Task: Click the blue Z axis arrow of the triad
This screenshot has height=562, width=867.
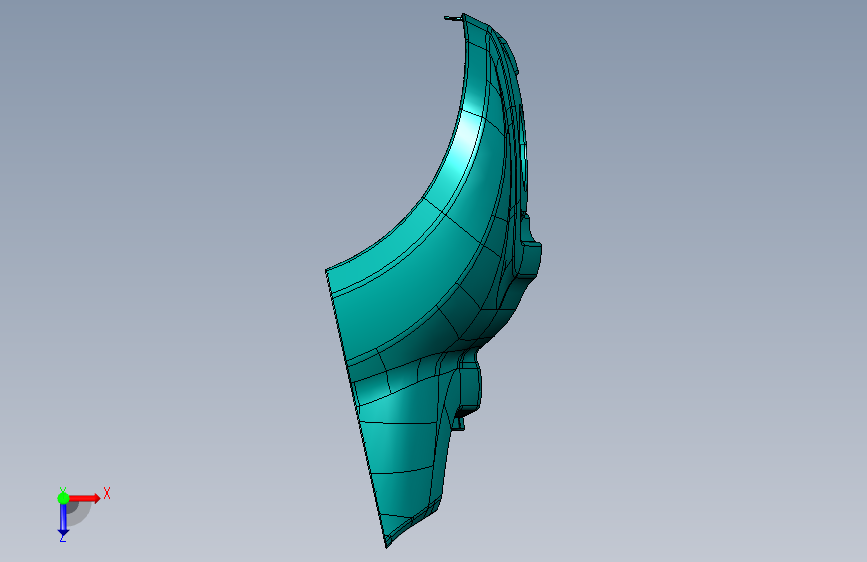Action: point(63,519)
